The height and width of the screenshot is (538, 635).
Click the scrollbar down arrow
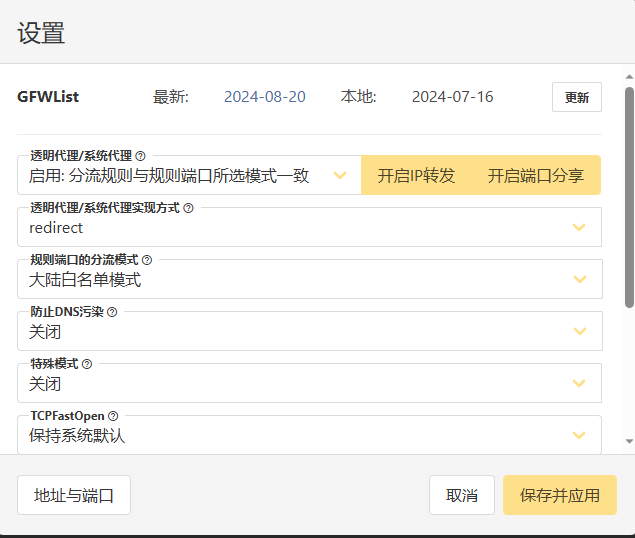[629, 441]
